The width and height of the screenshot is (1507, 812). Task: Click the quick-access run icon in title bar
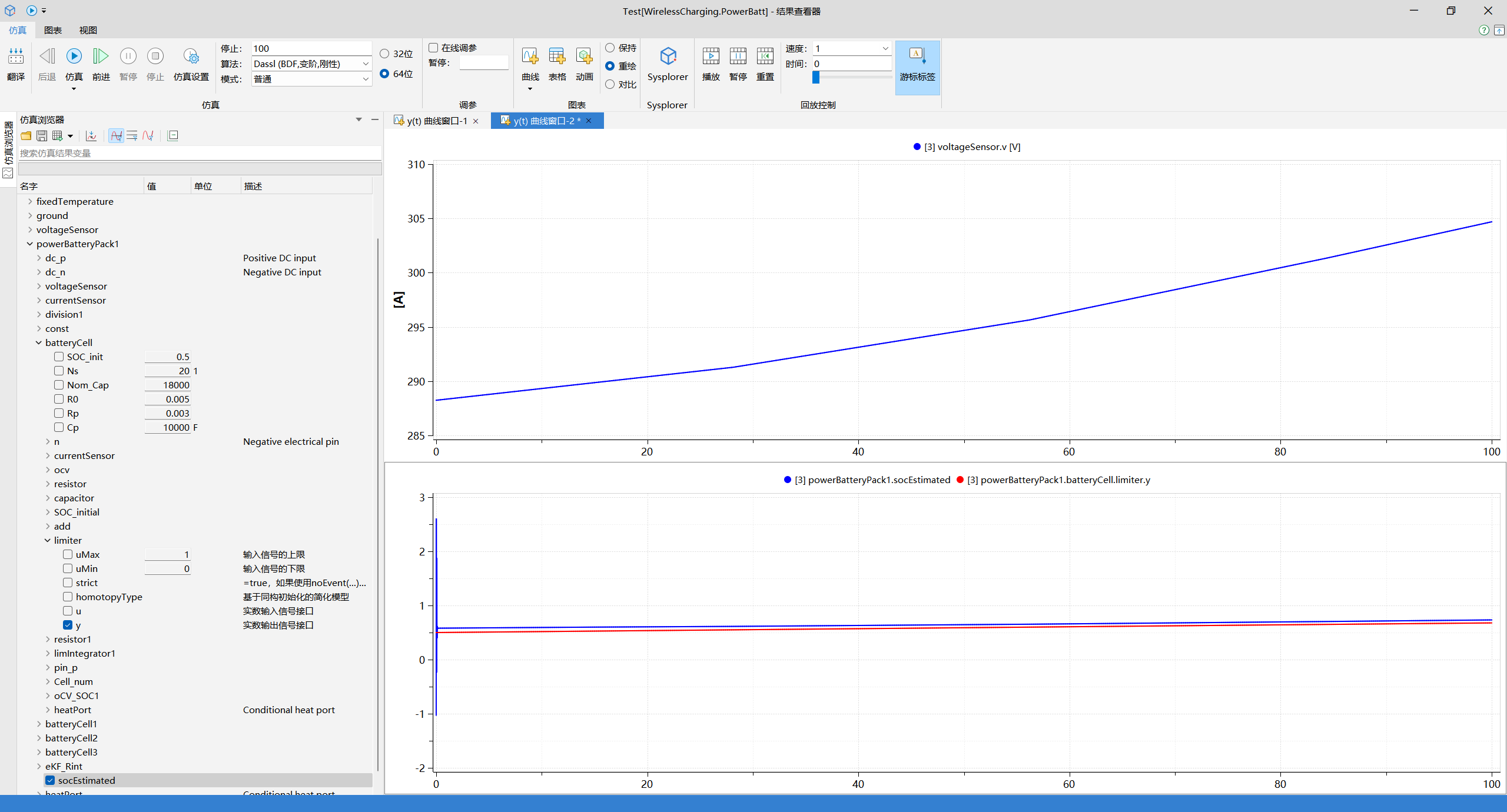pyautogui.click(x=32, y=11)
